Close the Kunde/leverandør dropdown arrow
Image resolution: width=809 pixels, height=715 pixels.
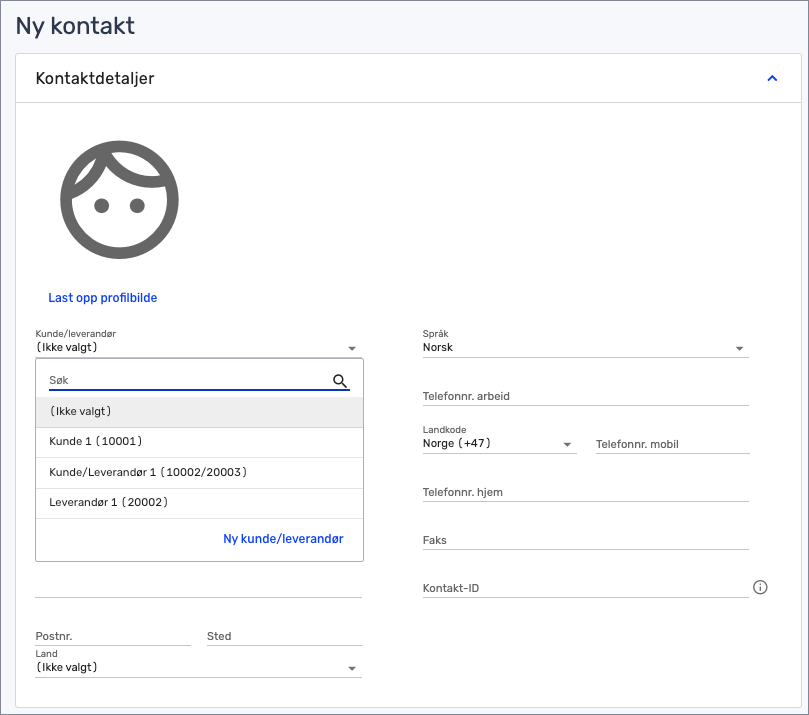(x=352, y=348)
